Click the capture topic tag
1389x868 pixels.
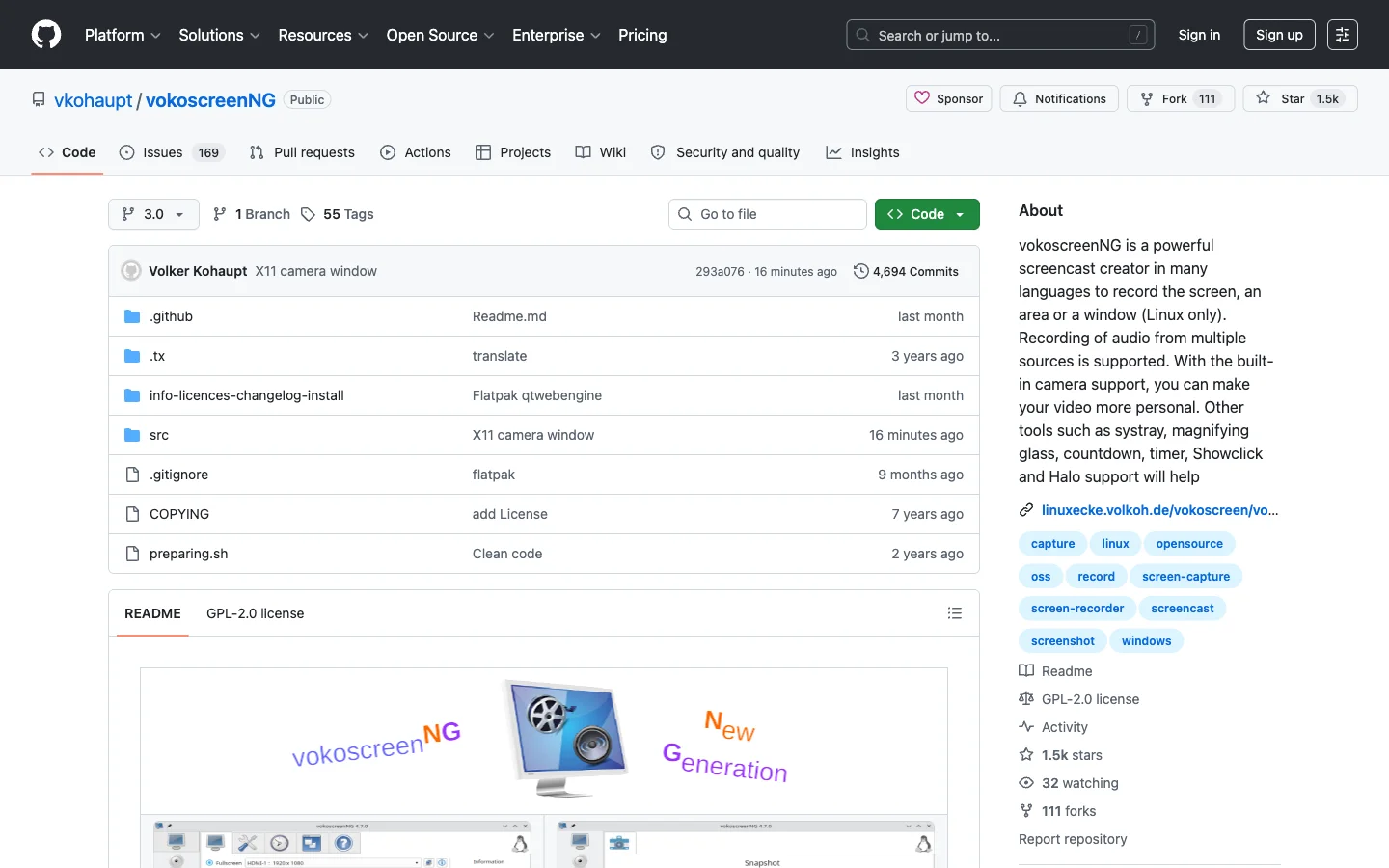pos(1052,544)
